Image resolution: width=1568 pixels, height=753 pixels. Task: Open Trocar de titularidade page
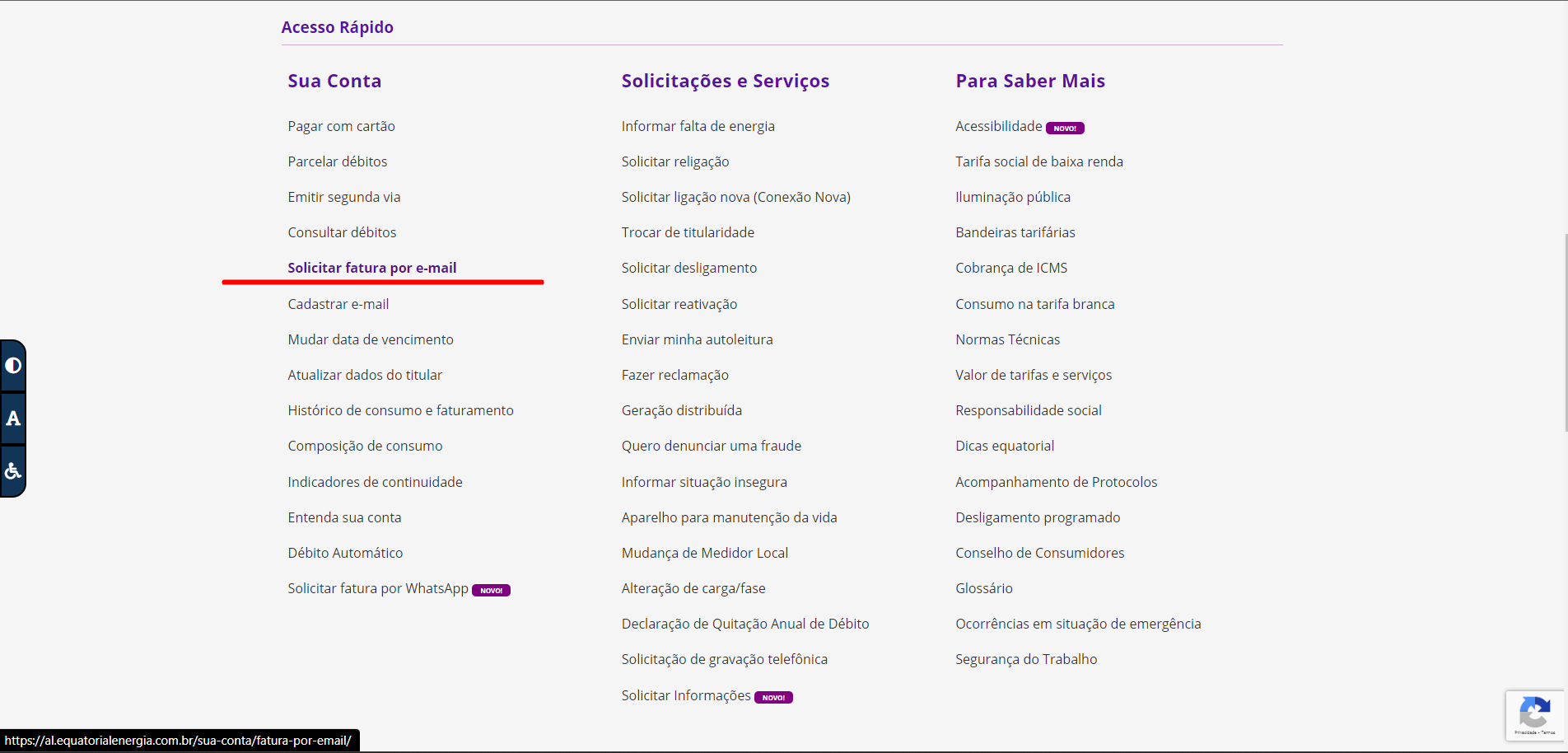(688, 232)
